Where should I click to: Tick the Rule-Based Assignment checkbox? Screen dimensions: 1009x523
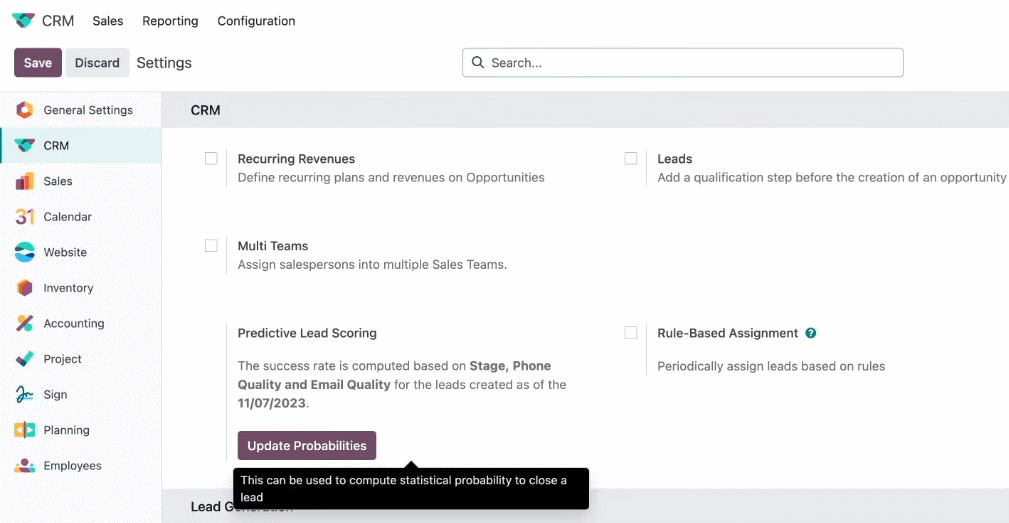pos(631,333)
